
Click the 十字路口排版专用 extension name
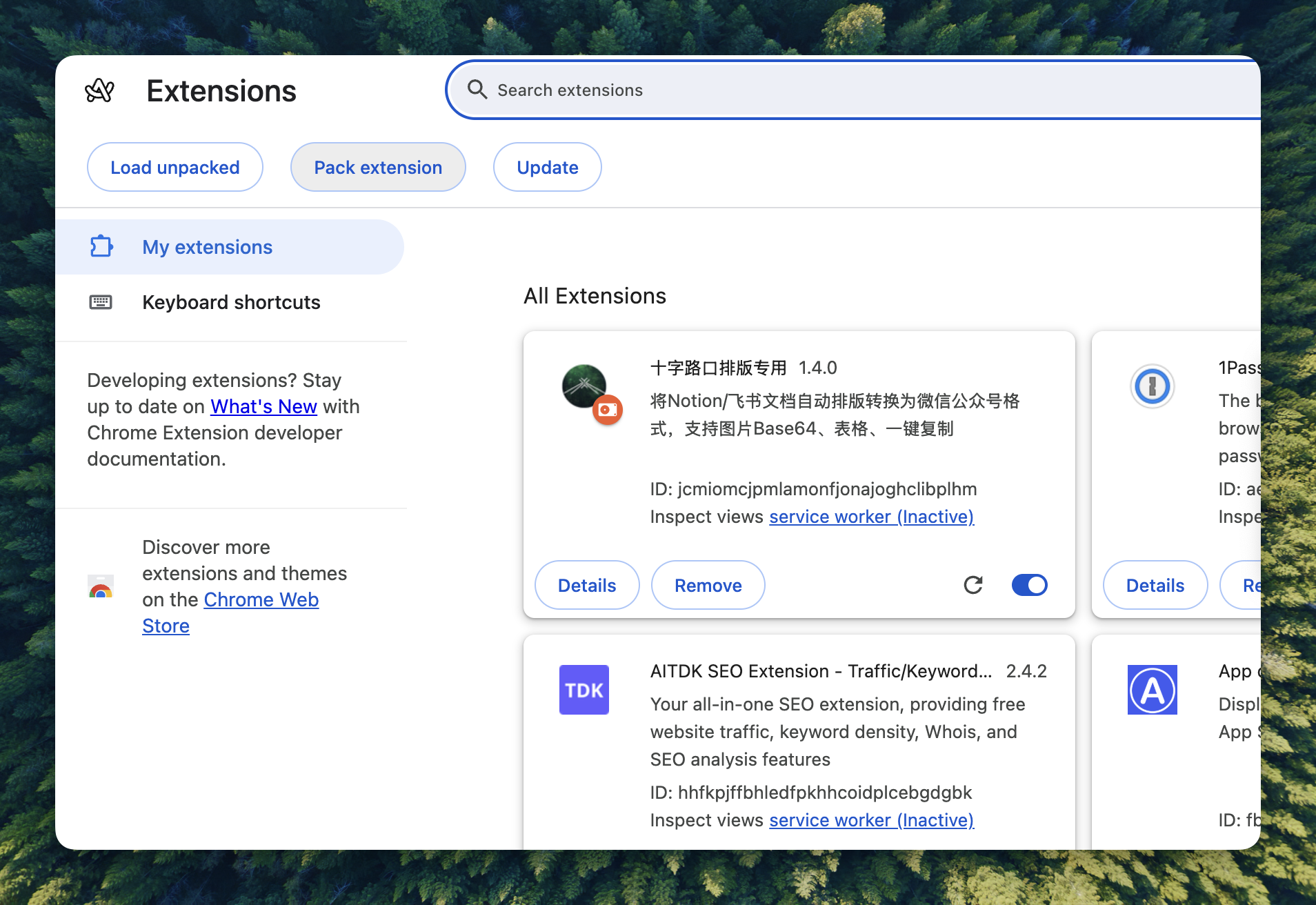[x=718, y=368]
